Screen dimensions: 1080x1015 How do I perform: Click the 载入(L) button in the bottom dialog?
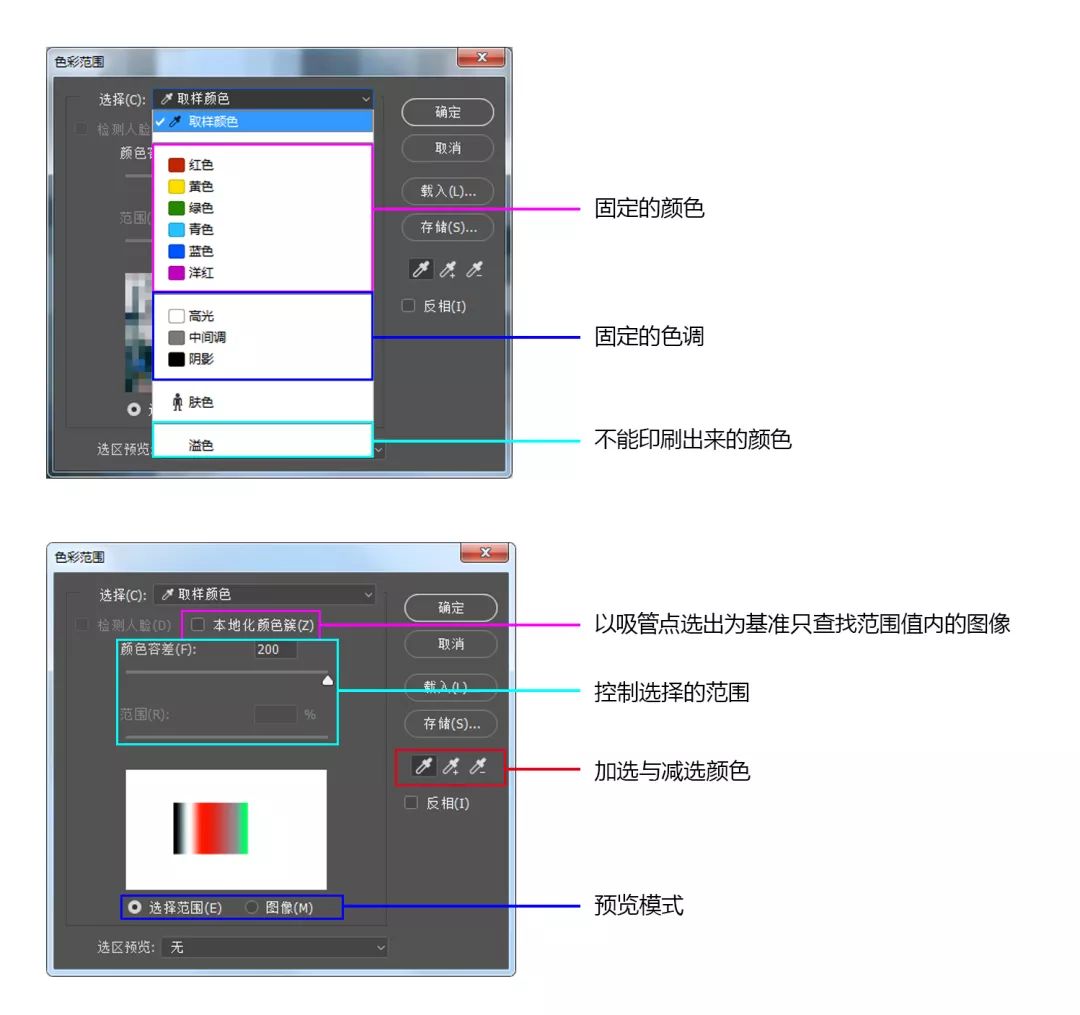[x=448, y=688]
